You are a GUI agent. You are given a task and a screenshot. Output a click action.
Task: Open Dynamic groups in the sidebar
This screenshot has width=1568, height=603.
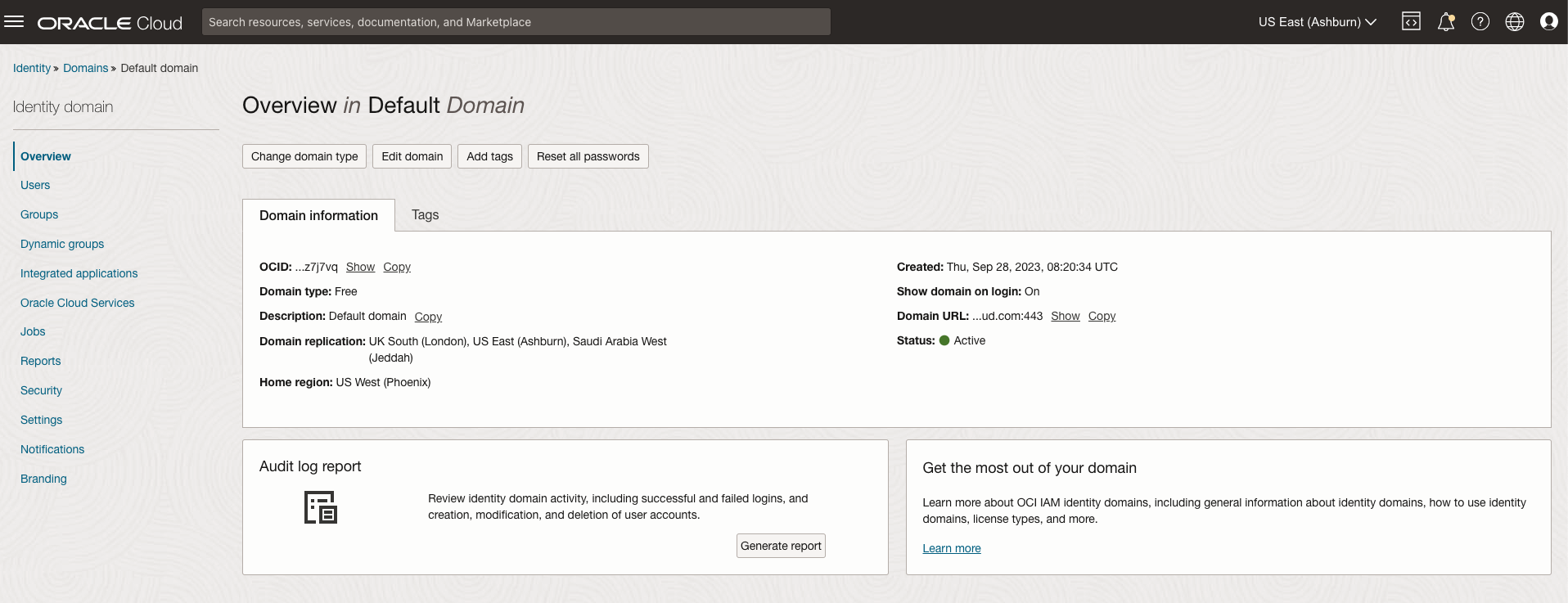click(x=62, y=244)
